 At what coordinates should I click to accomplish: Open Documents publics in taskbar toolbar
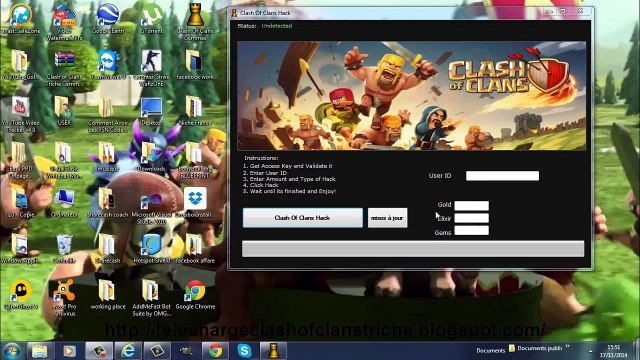pos(536,348)
